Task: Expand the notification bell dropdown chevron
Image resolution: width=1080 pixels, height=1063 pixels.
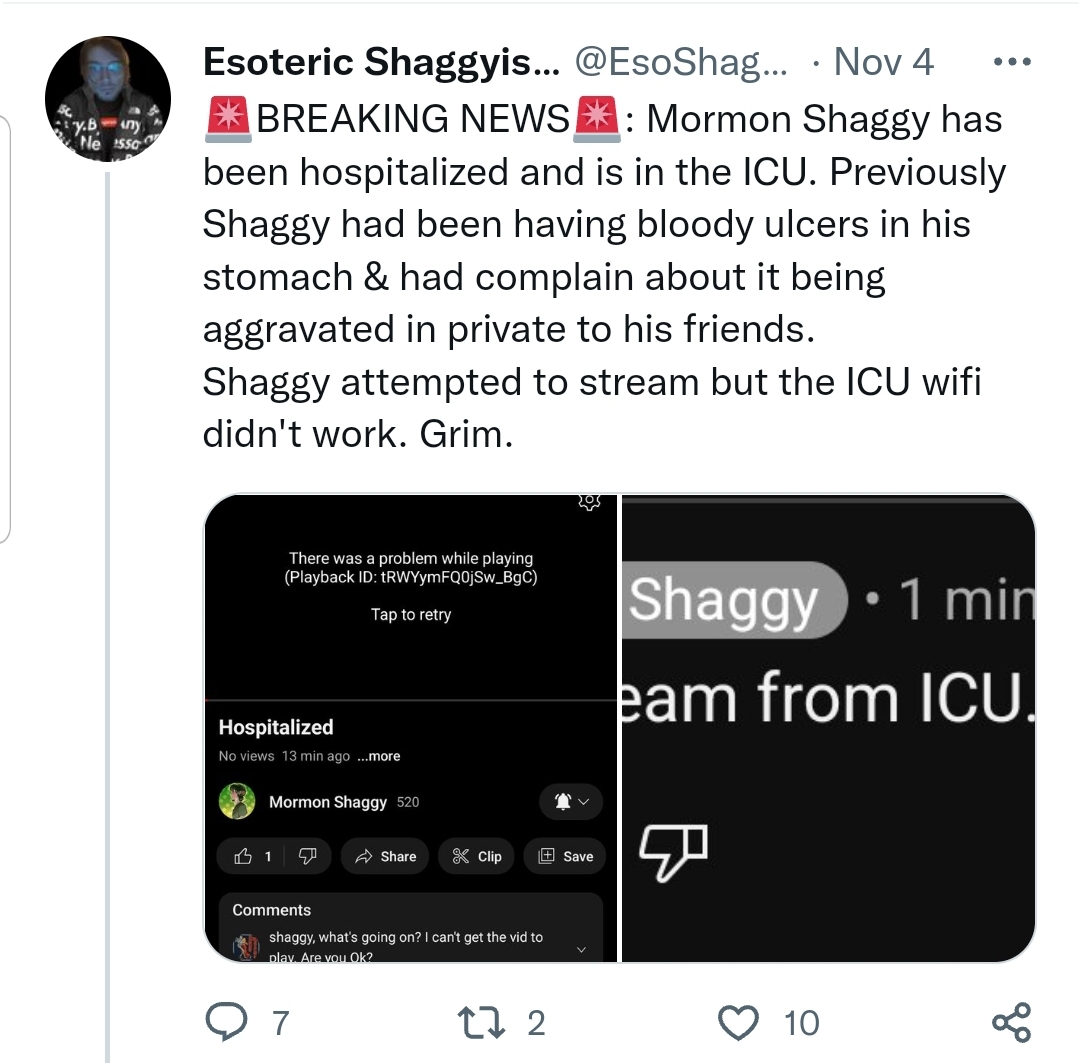Action: coord(585,801)
